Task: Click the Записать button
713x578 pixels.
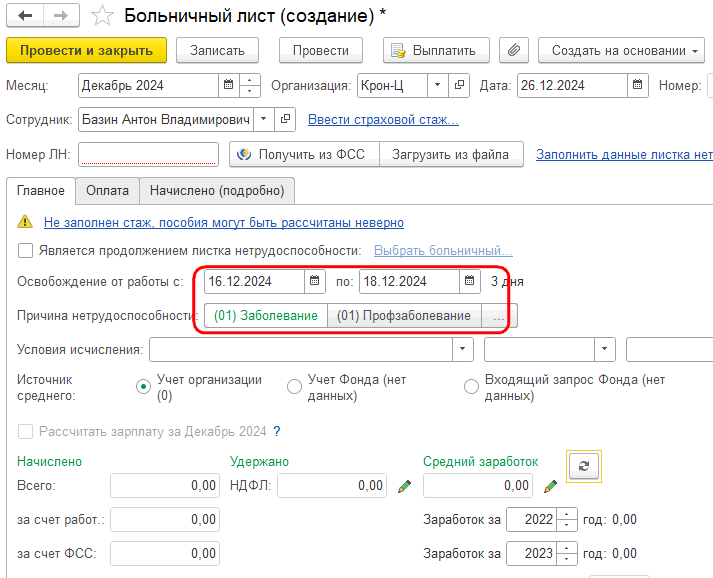Action: click(x=217, y=50)
